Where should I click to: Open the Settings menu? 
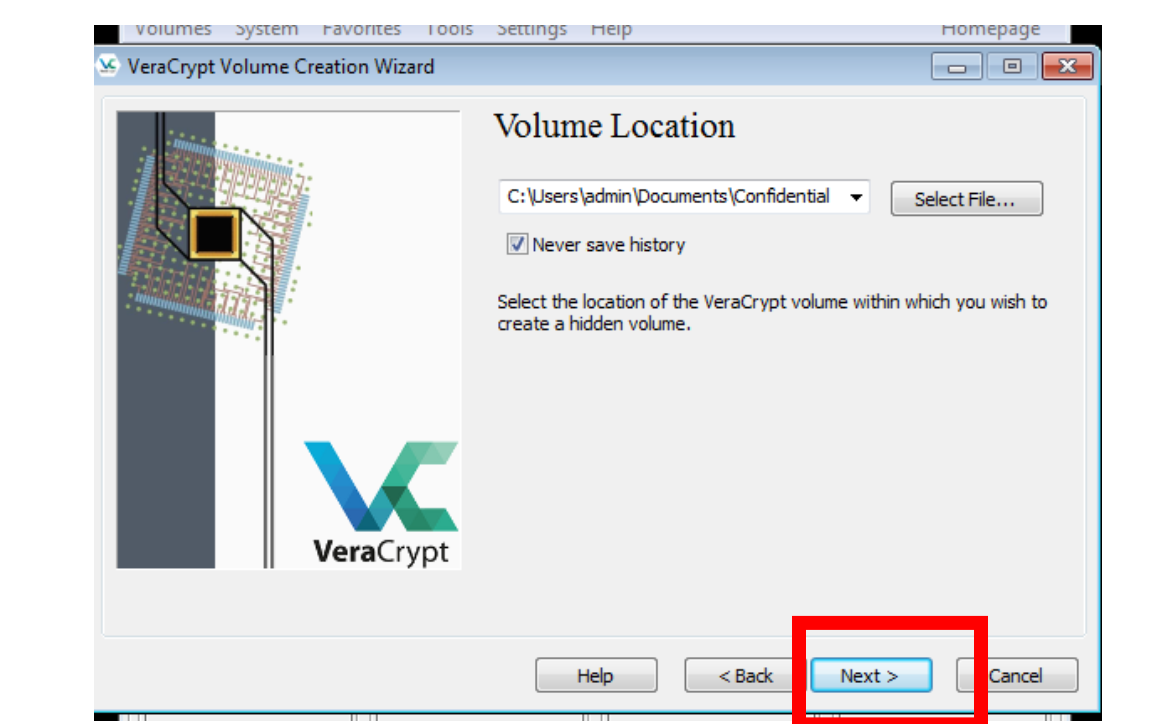pos(532,30)
